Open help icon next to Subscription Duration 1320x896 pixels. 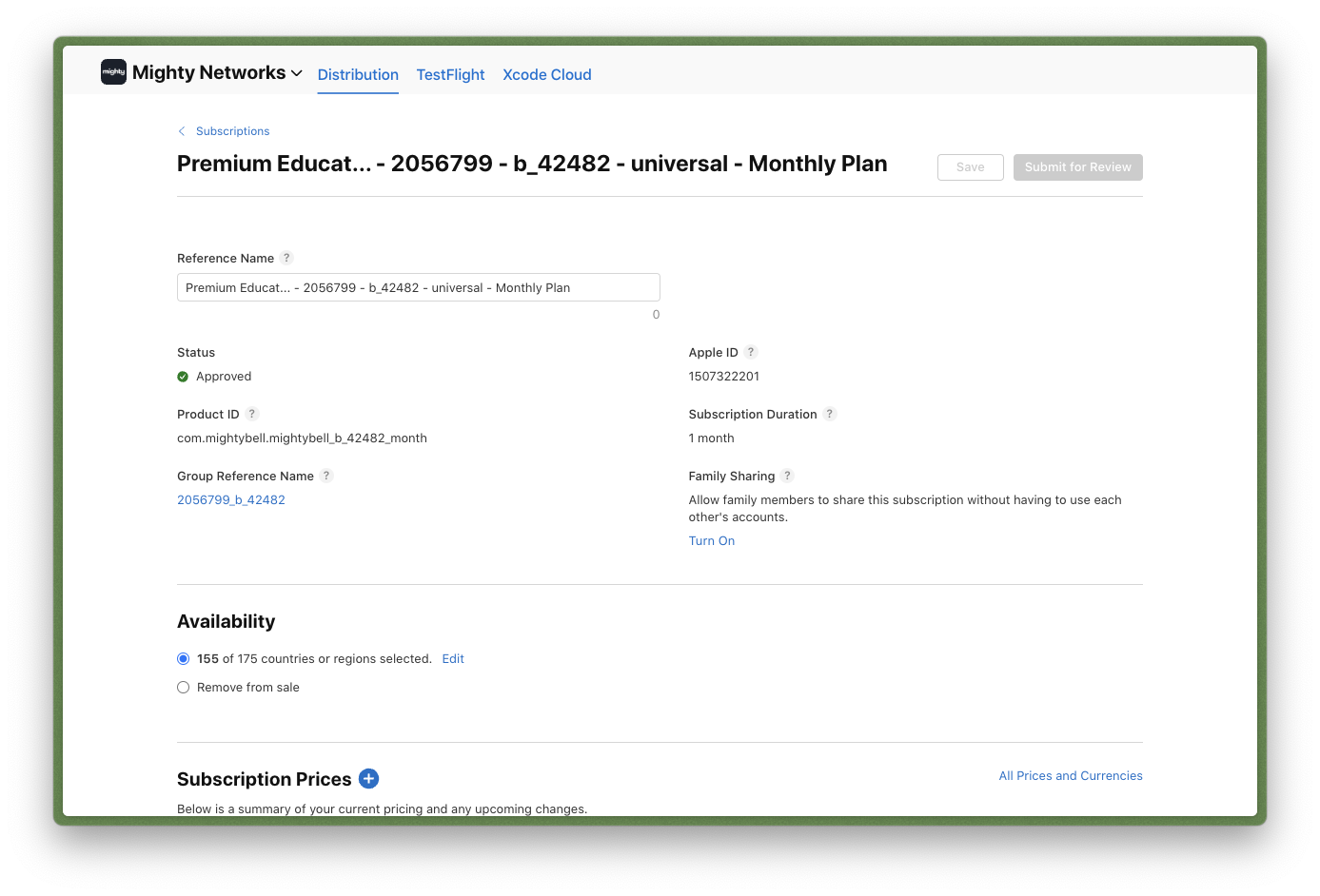(x=830, y=414)
